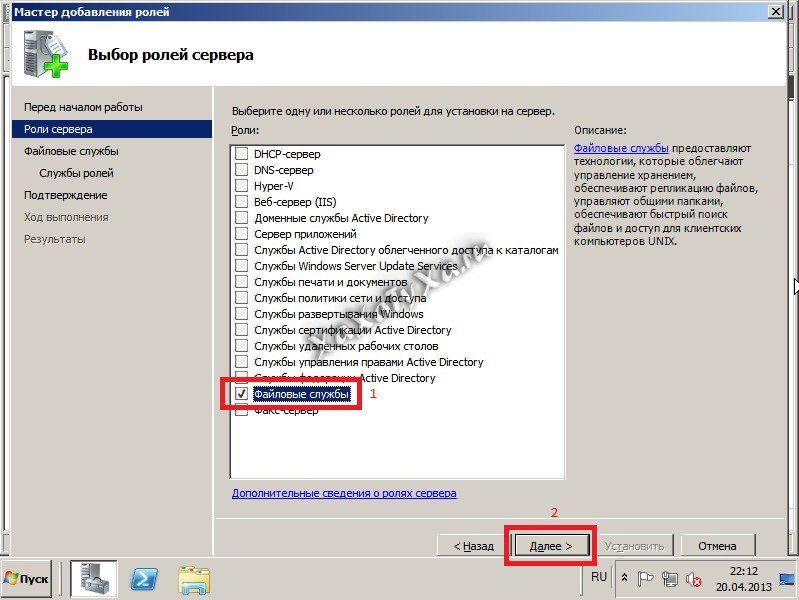The width and height of the screenshot is (799, 600).
Task: Click the network tray icon
Action: pyautogui.click(x=670, y=579)
